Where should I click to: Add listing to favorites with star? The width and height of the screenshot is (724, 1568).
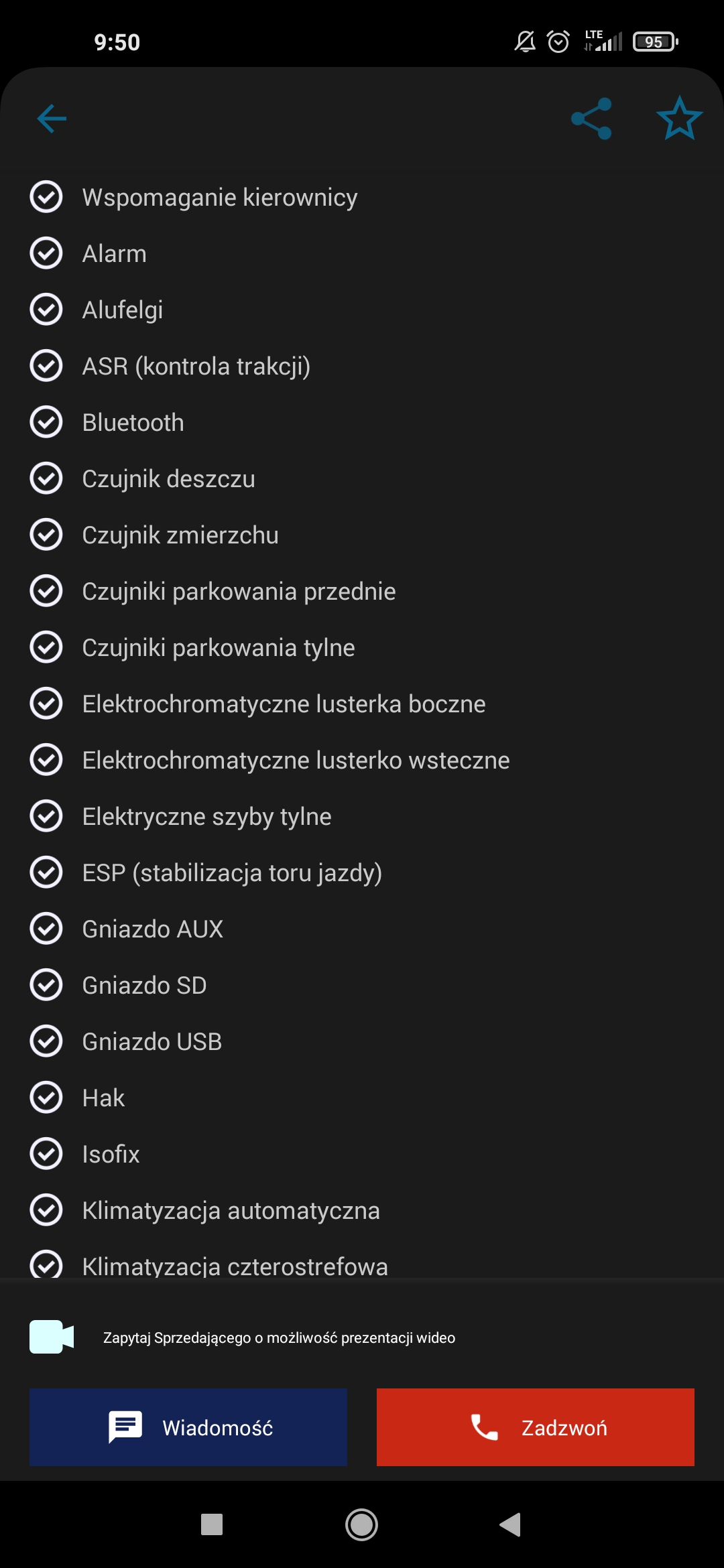(x=679, y=119)
